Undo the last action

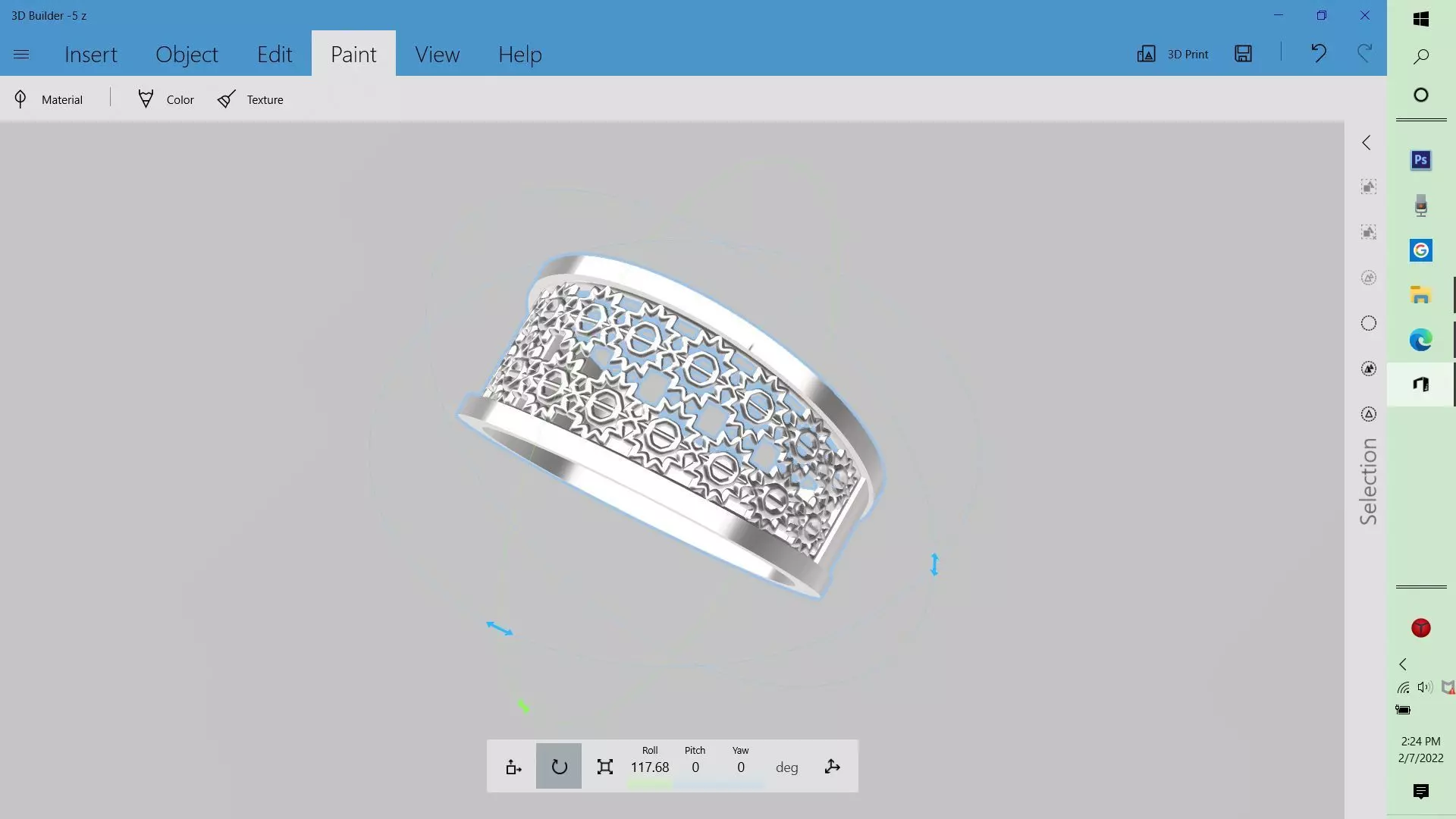(1319, 53)
